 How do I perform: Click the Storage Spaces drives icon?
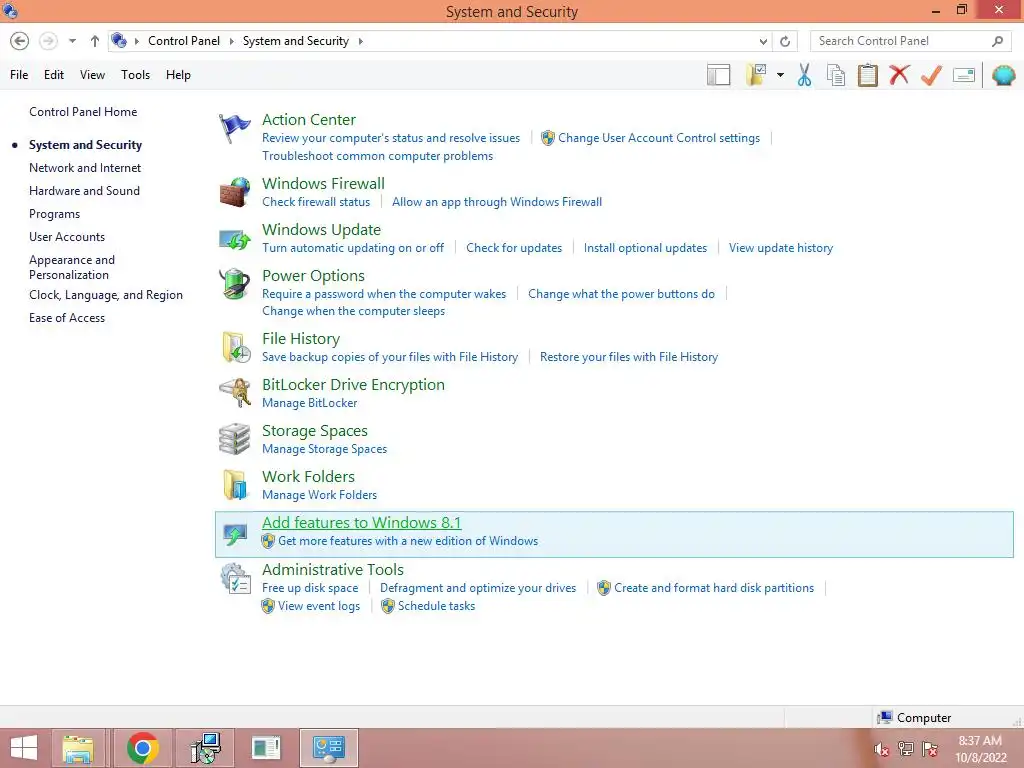pos(234,439)
